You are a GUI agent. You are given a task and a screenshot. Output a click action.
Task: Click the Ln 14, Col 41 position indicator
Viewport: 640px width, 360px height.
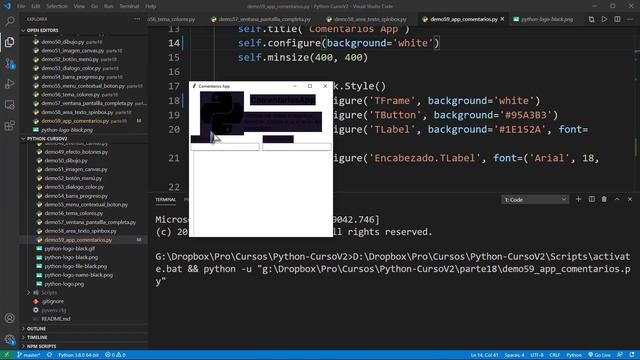point(484,355)
